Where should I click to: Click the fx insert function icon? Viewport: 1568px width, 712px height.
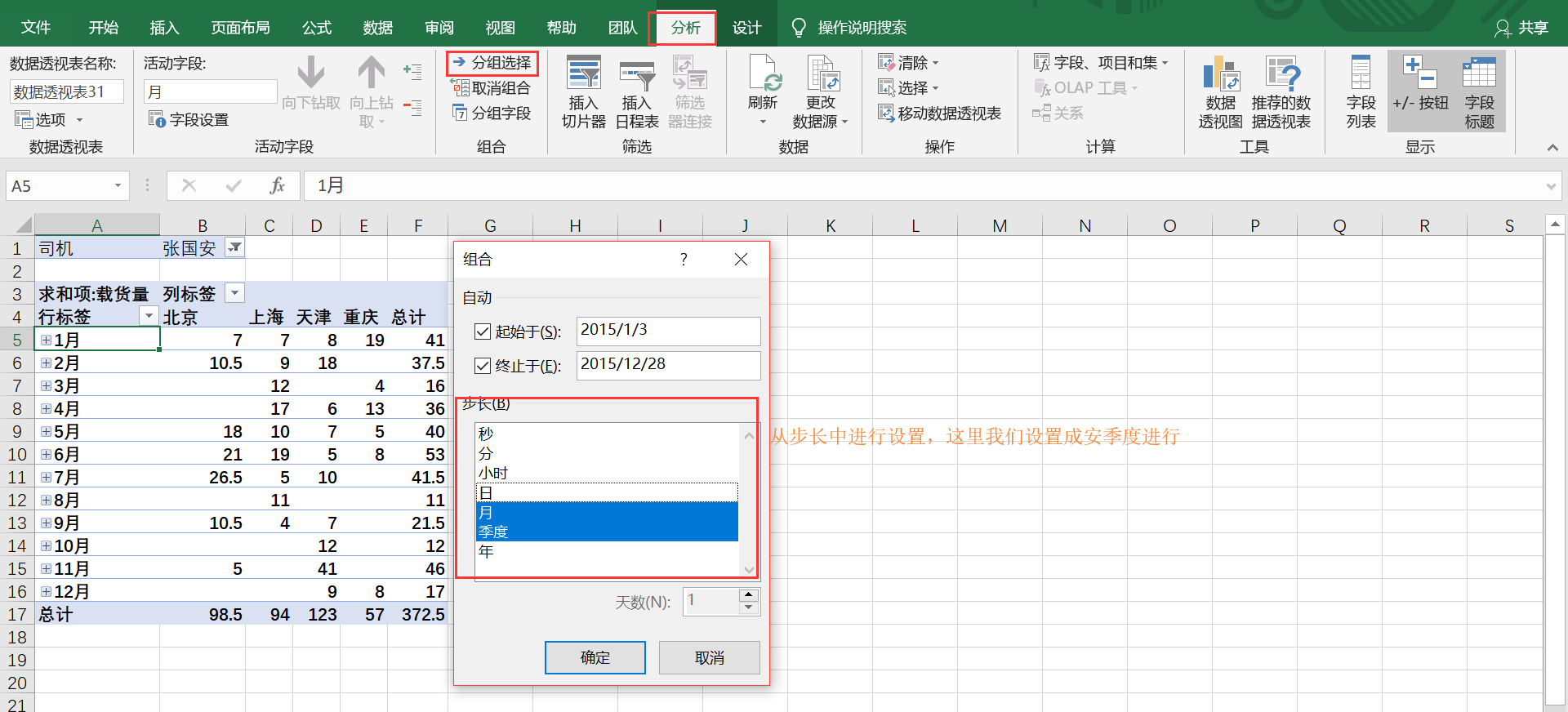[x=277, y=185]
